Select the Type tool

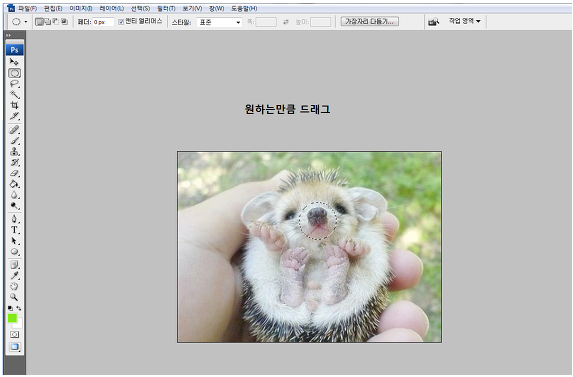tap(14, 230)
